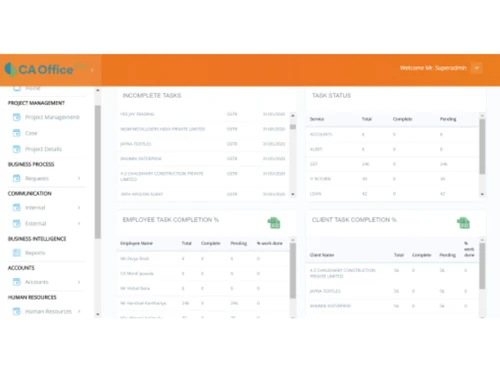
Task: Export Client Task Completion to Excel
Action: click(x=463, y=223)
